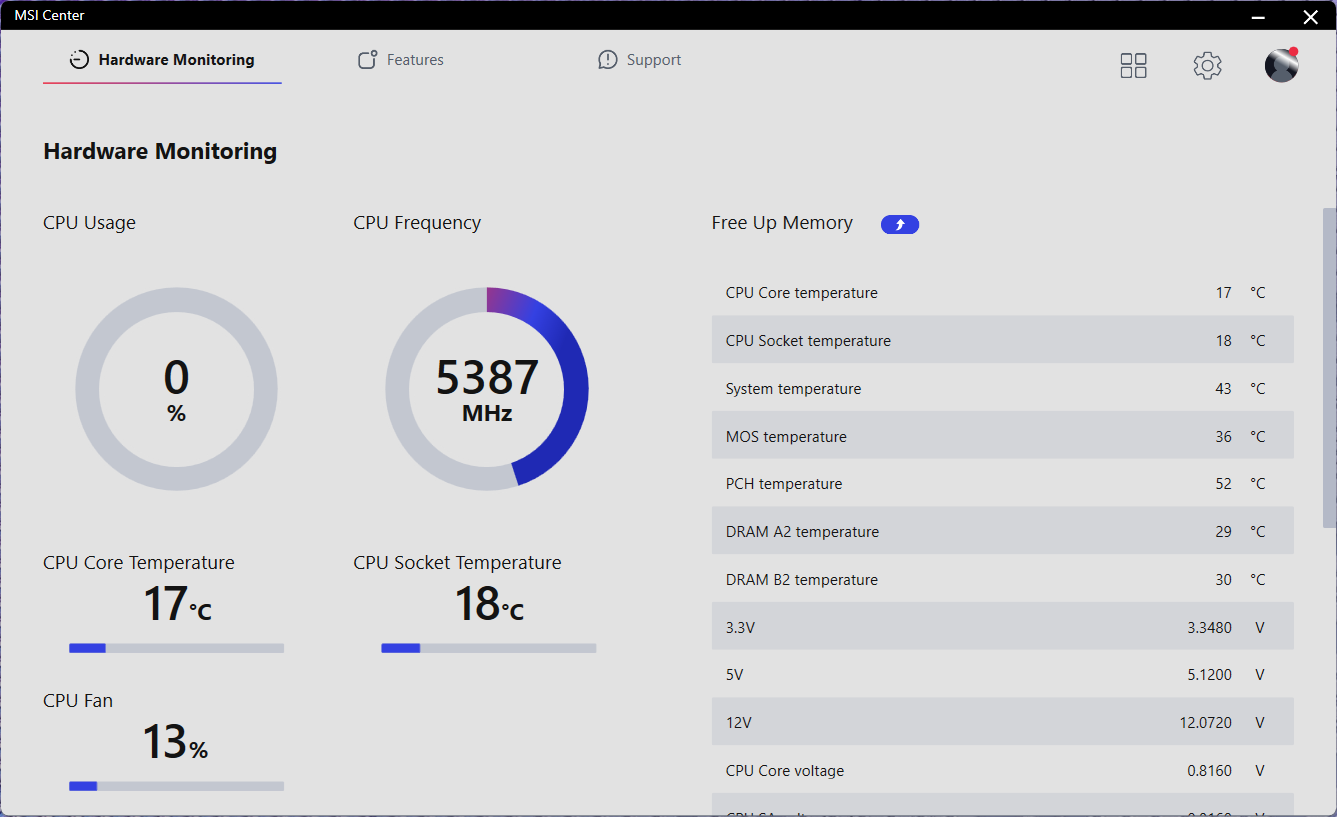The image size is (1337, 817).
Task: Select the Hardware Monitoring gauge icon
Action: [79, 59]
